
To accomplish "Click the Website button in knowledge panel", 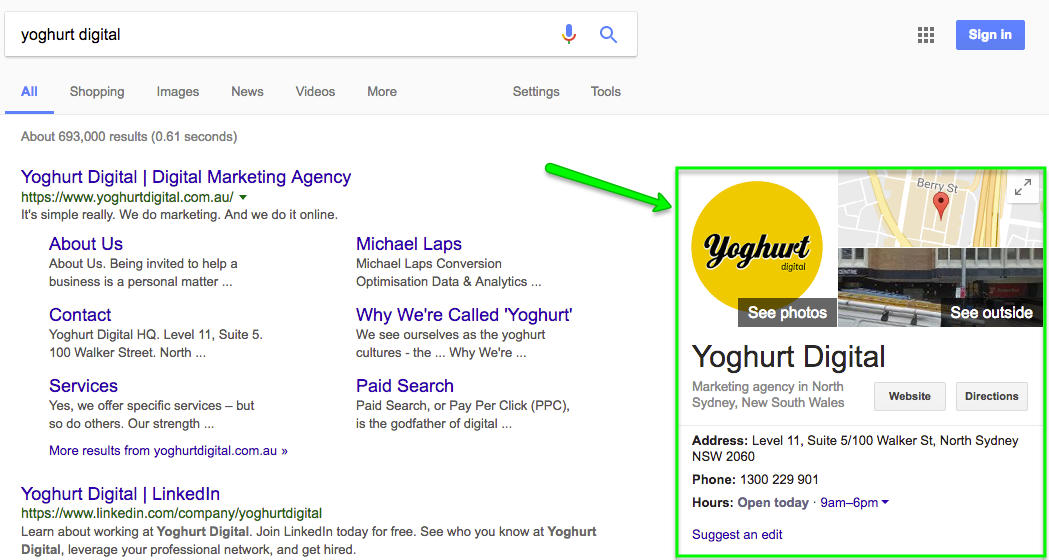I will click(910, 396).
